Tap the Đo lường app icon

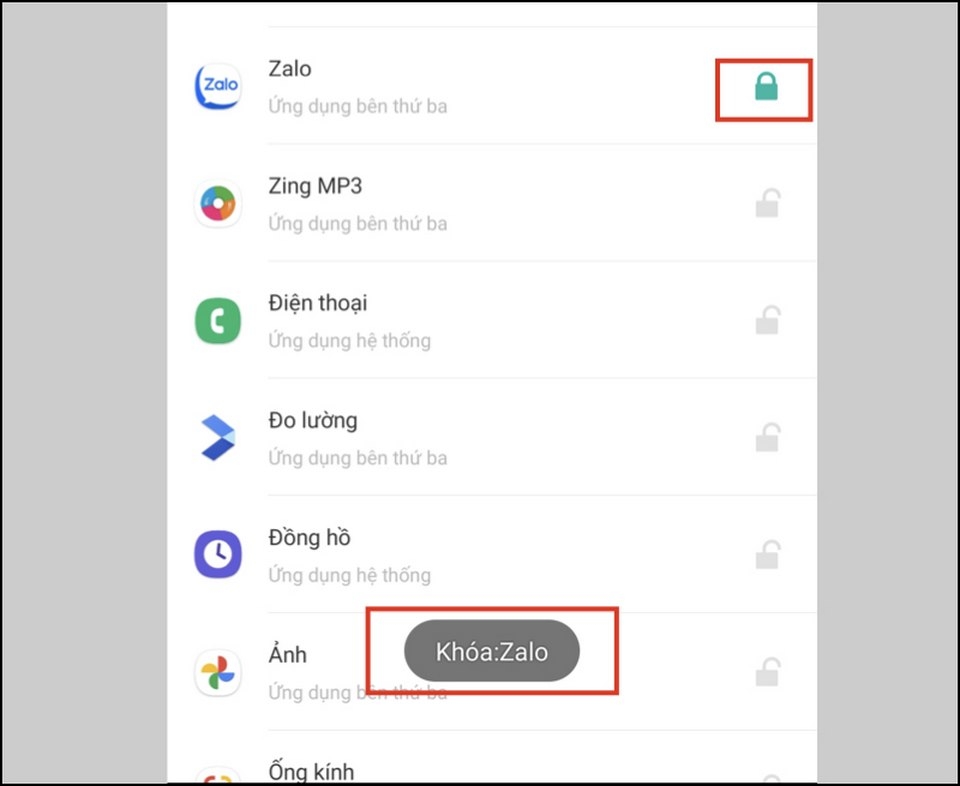tap(217, 438)
